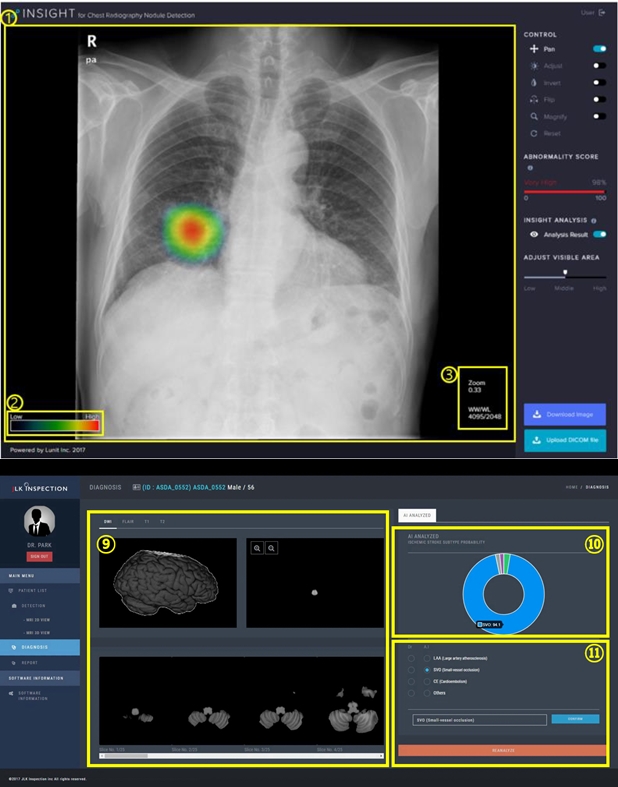Click the Reset rotate icon
The width and height of the screenshot is (618, 787).
534,133
